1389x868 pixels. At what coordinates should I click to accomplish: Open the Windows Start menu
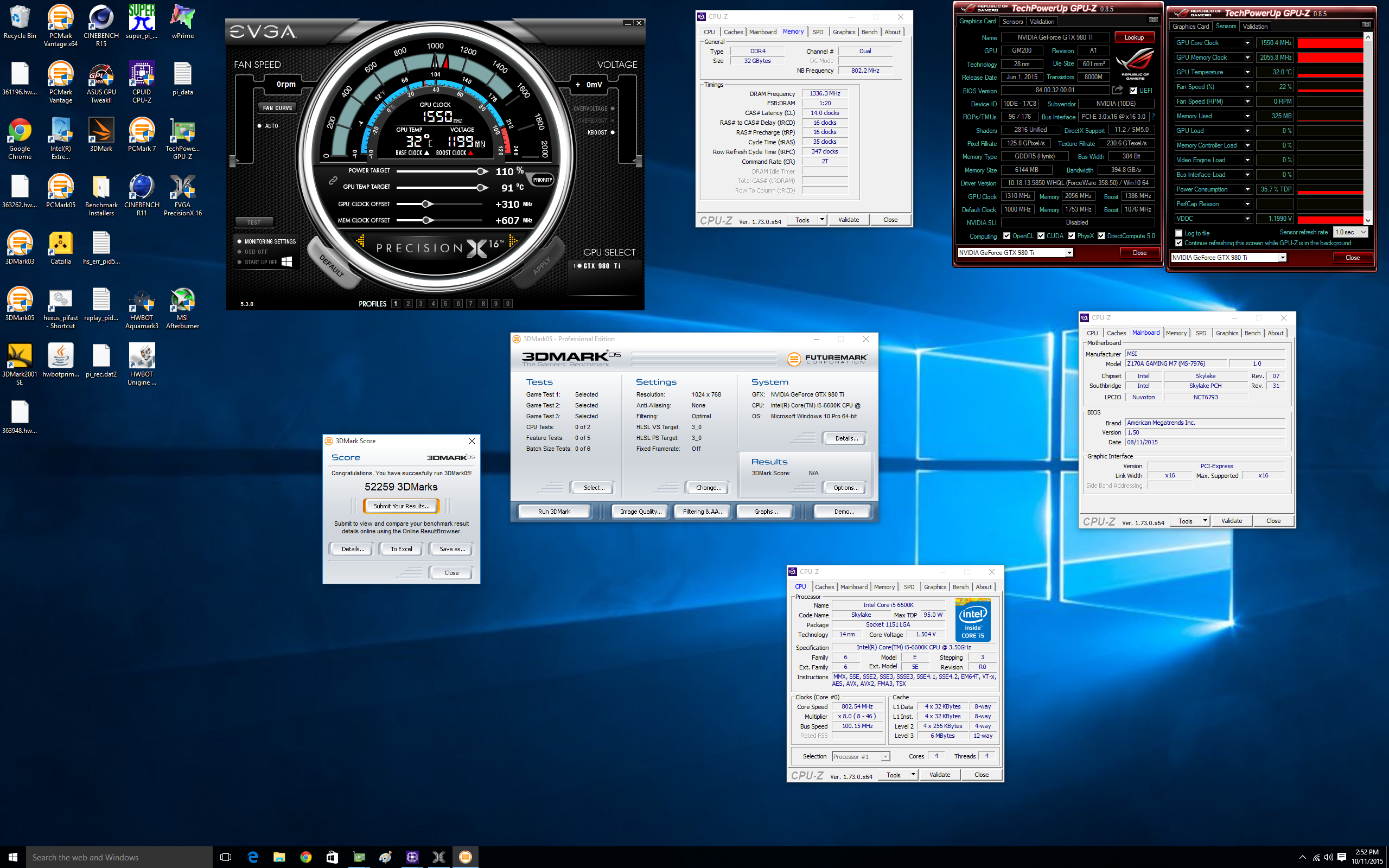[x=13, y=857]
